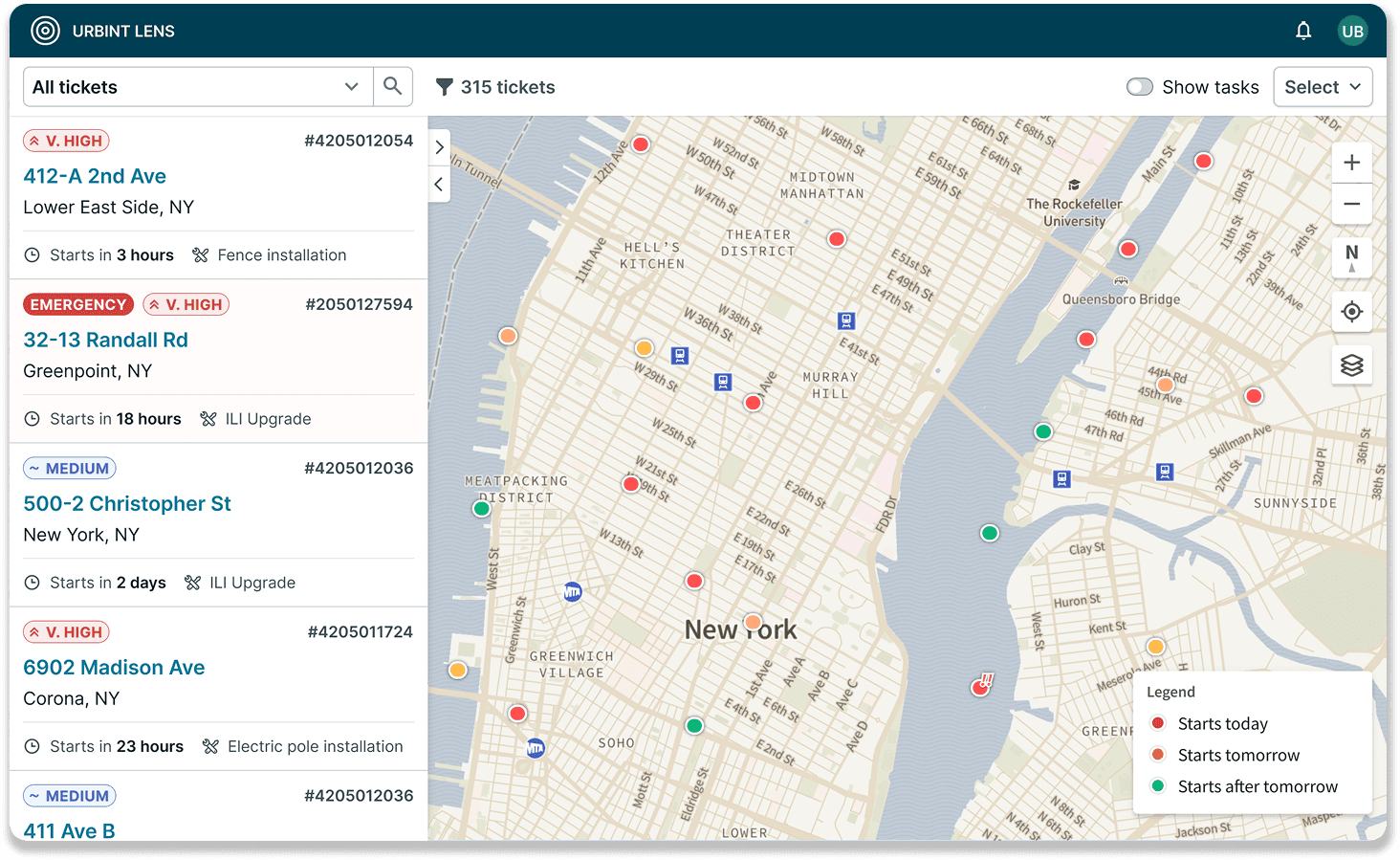Image resolution: width=1400 pixels, height=860 pixels.
Task: Zoom out on the map
Action: 1351,204
